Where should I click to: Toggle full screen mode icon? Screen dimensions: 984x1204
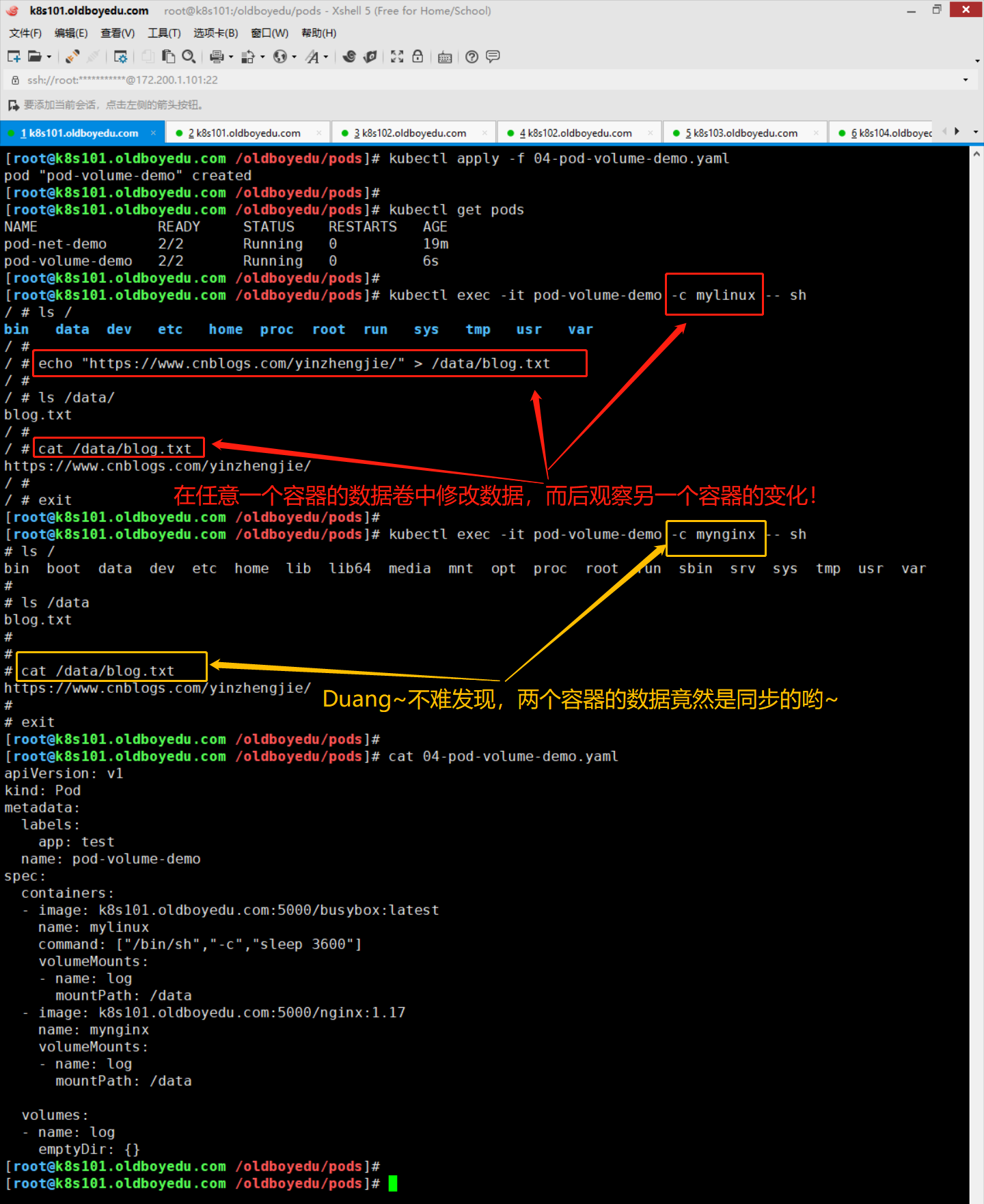point(397,57)
